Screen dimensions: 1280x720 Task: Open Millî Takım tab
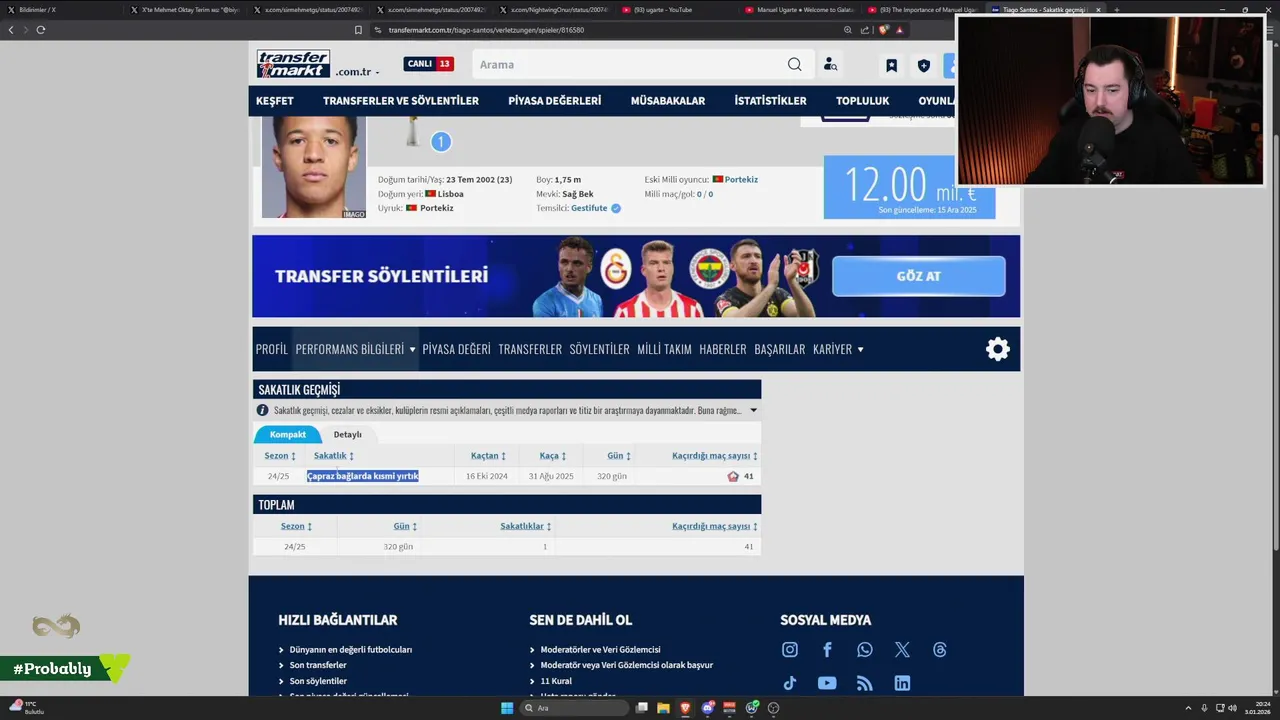pyautogui.click(x=664, y=349)
